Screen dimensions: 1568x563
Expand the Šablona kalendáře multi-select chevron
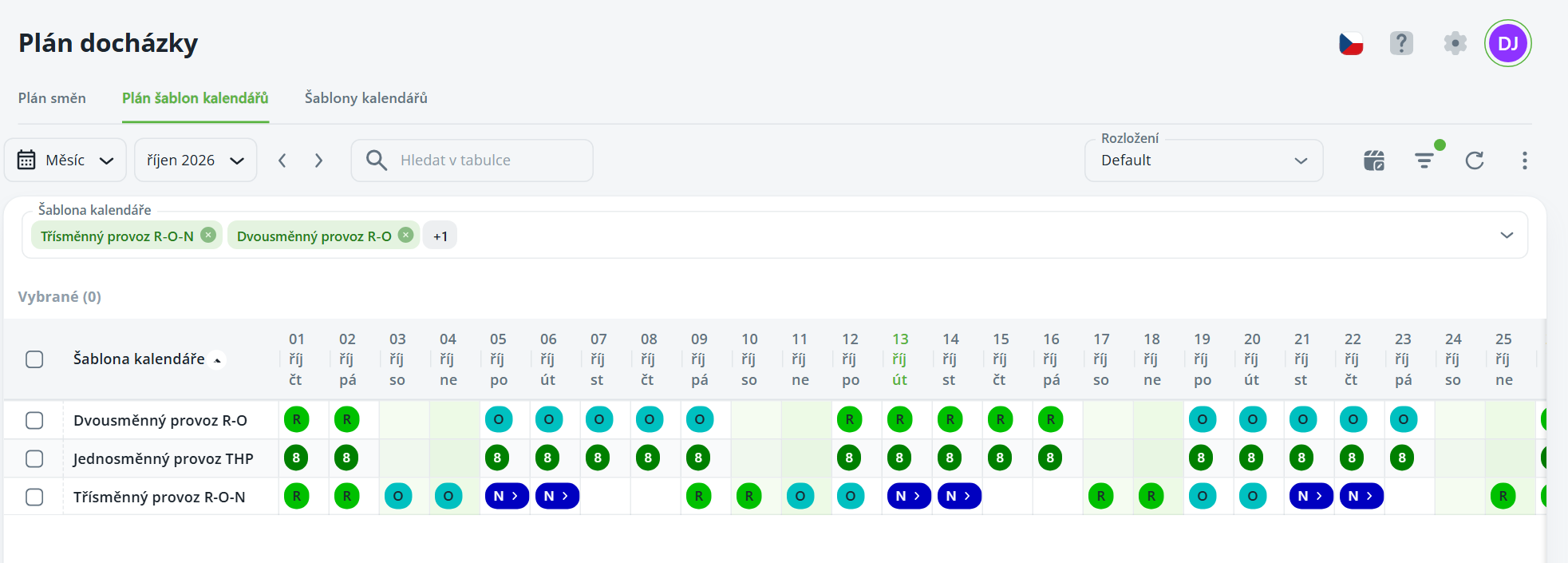pos(1507,235)
